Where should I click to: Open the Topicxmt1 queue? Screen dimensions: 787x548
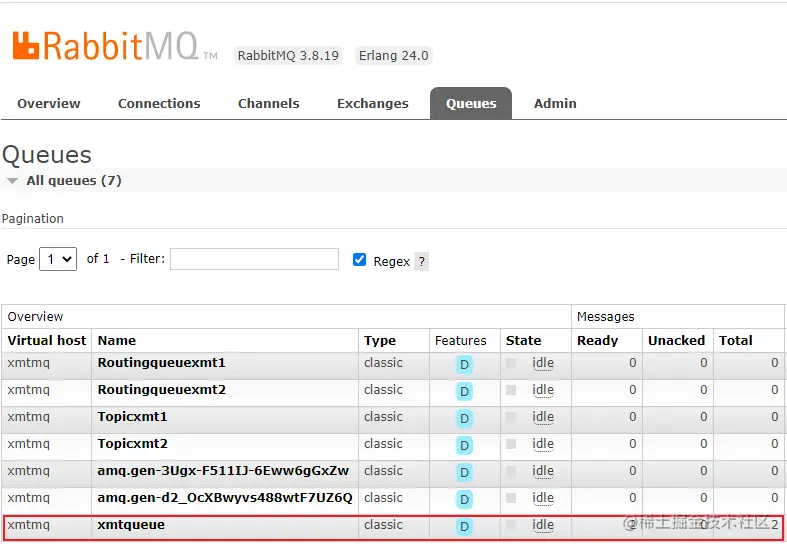coord(133,417)
